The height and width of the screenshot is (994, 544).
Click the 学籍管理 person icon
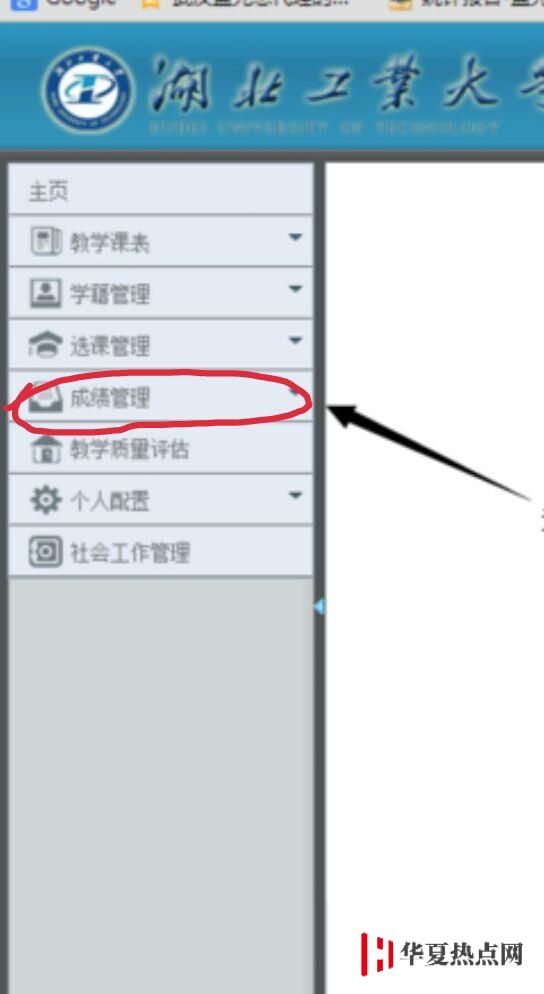(46, 294)
